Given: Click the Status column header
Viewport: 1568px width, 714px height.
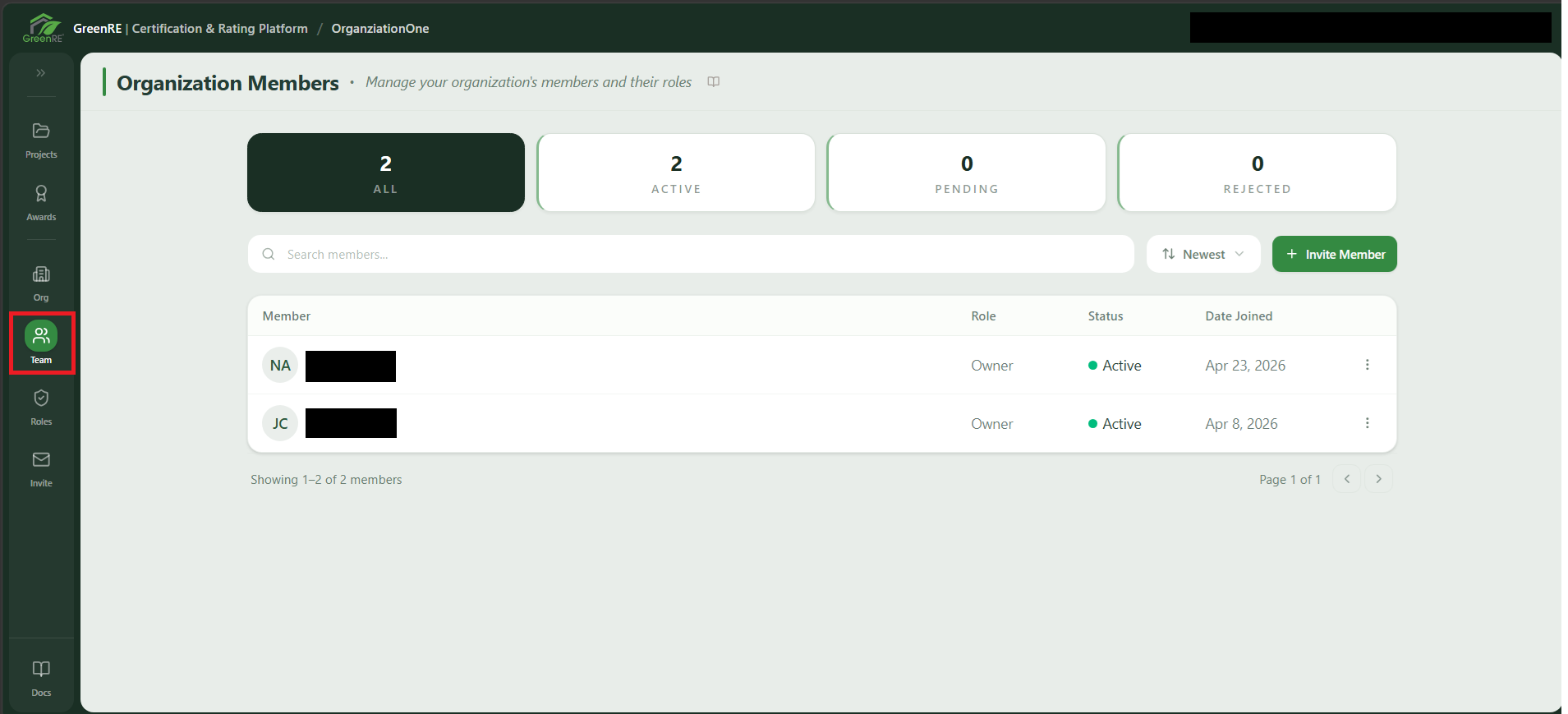Looking at the screenshot, I should pos(1106,316).
